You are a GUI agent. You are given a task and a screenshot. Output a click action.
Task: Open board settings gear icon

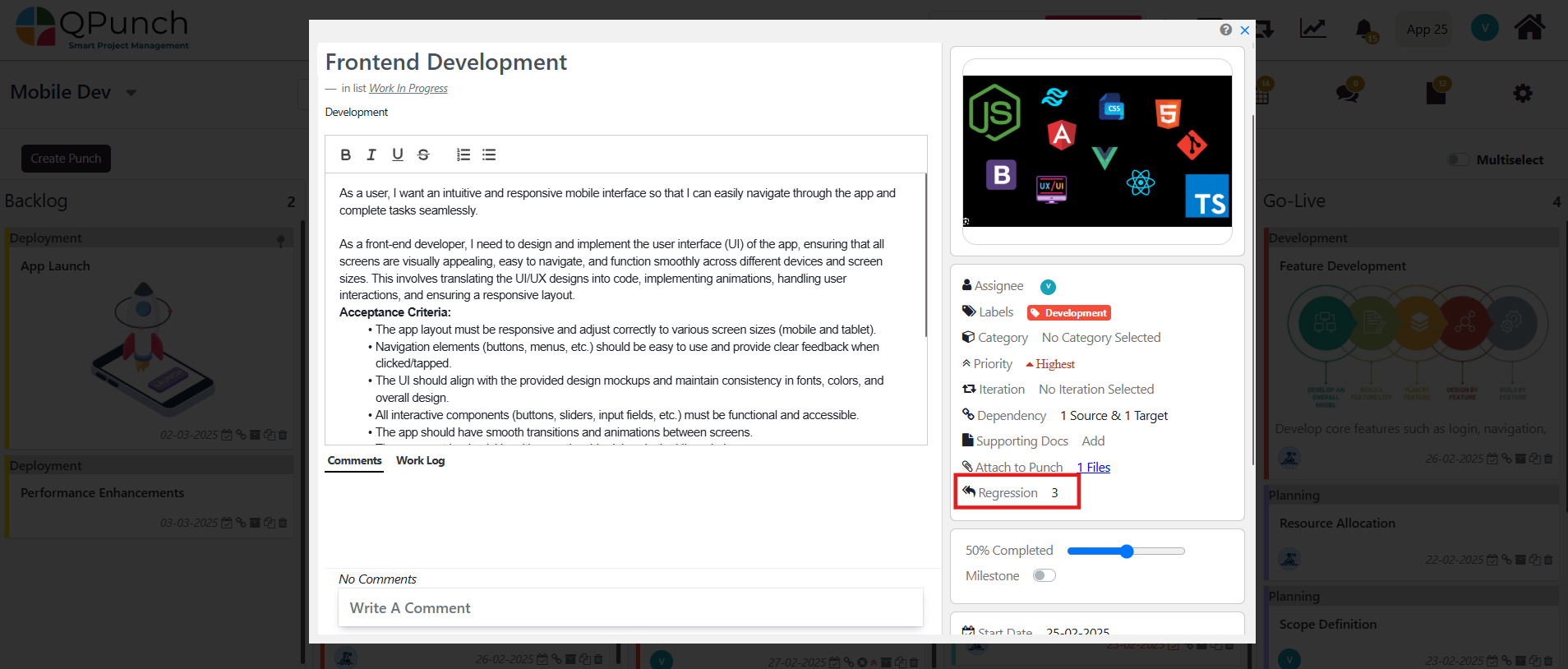point(1523,93)
